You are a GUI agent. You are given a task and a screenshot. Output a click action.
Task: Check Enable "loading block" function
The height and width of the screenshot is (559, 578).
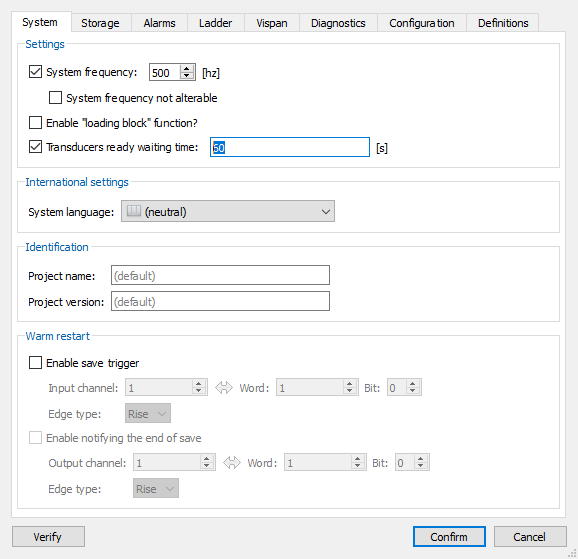(x=35, y=122)
